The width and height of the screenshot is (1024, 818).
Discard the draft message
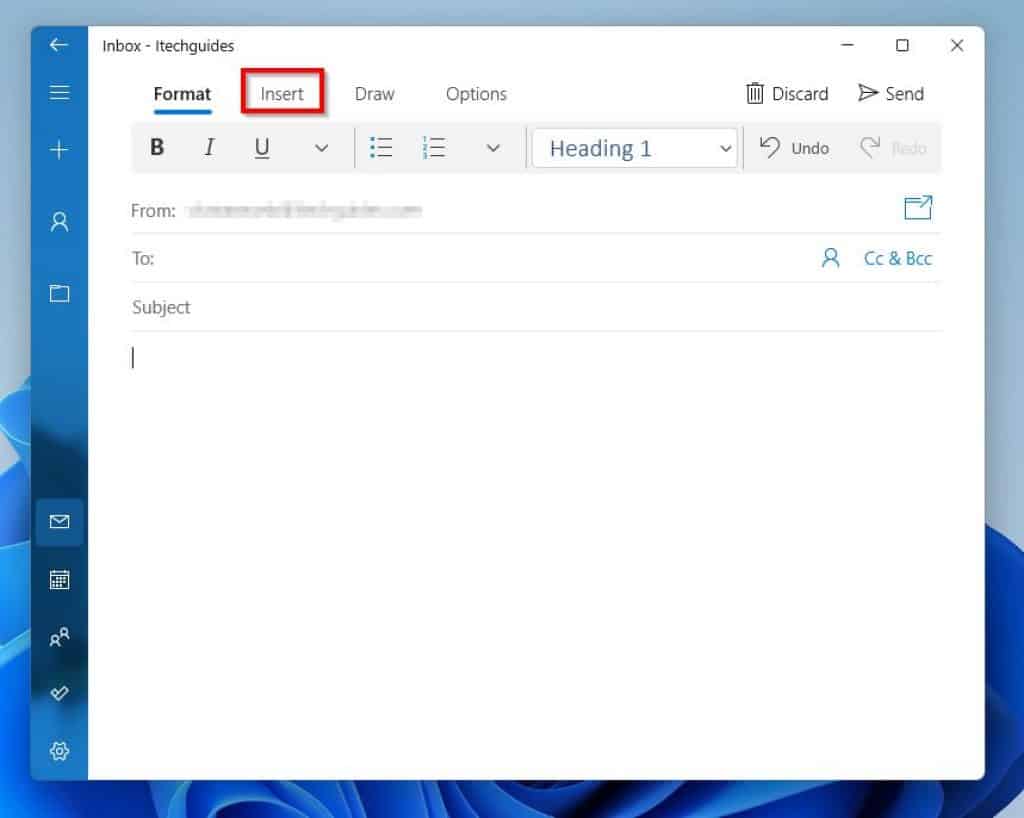787,93
